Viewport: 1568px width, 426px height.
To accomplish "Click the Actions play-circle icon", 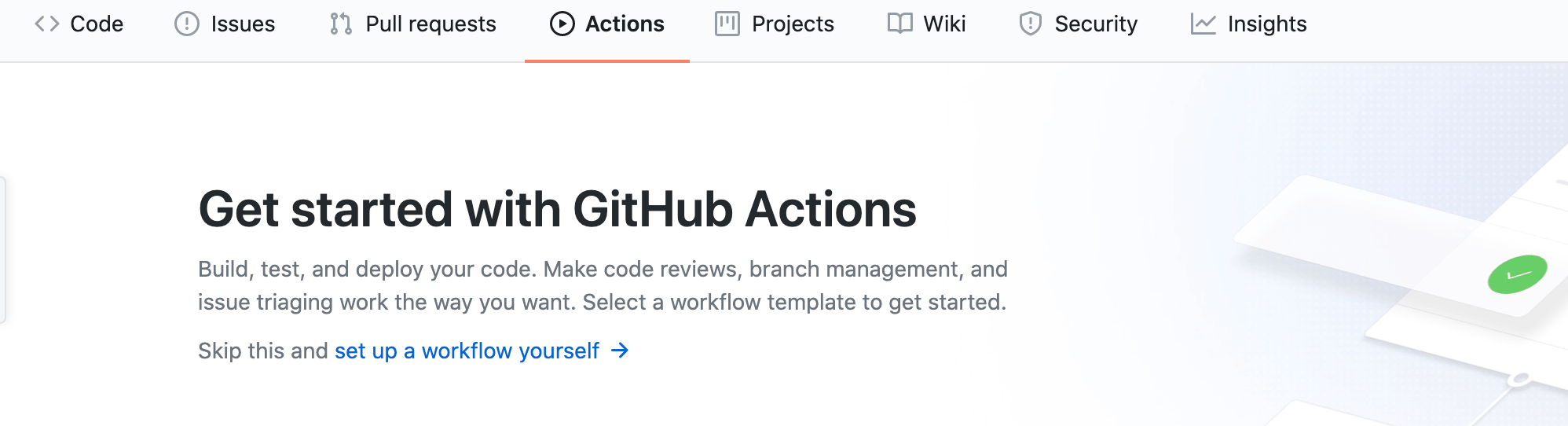I will 562,24.
